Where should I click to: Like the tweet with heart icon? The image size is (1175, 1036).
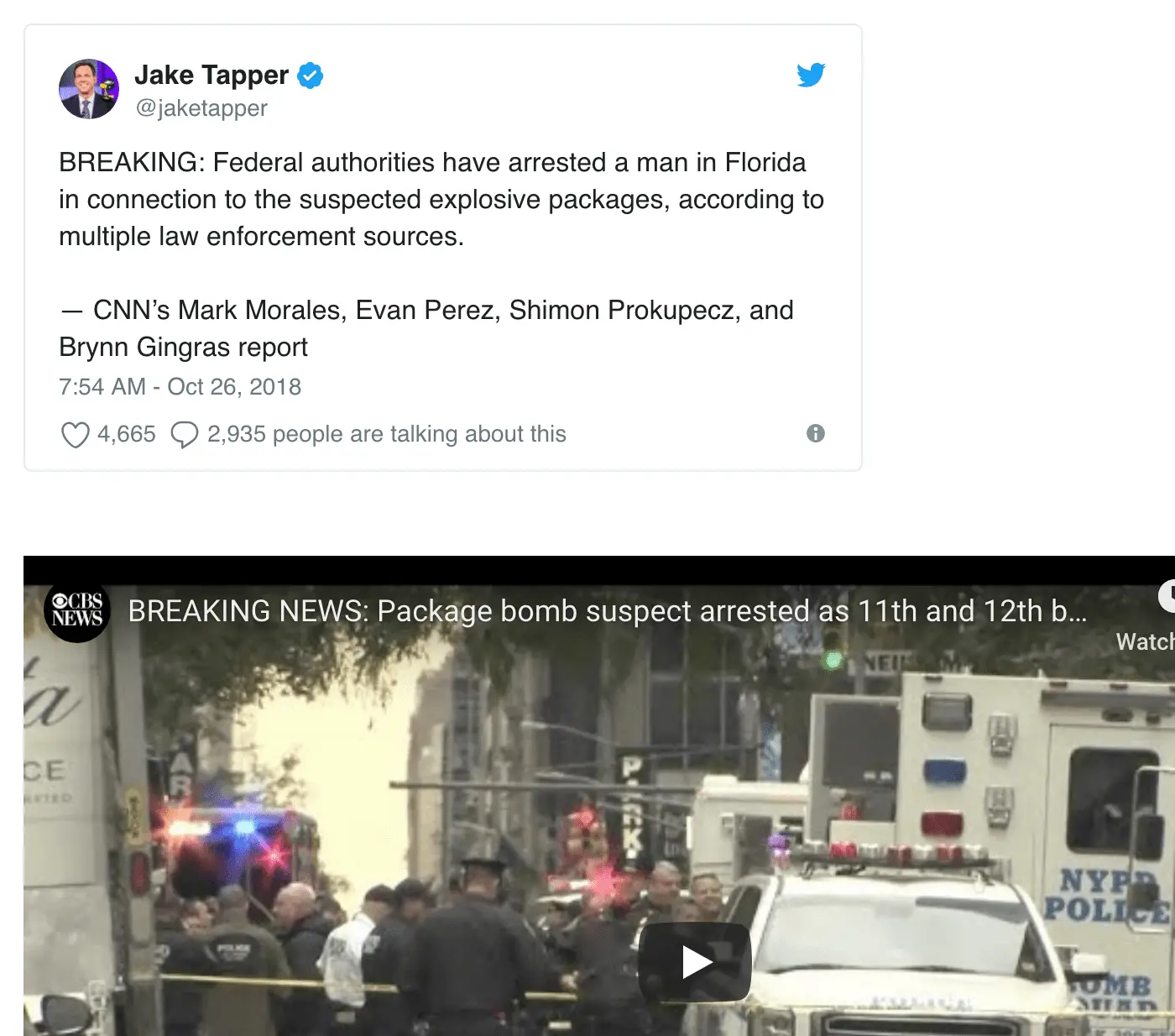tap(76, 434)
